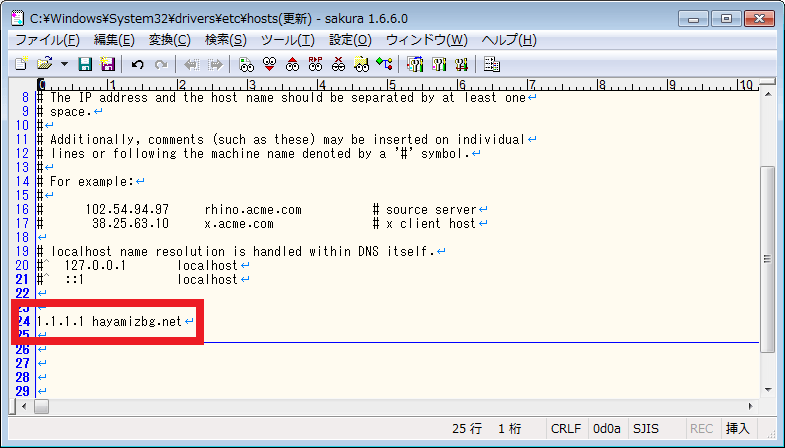Find previous match with up arrow binoculars
Image resolution: width=785 pixels, height=448 pixels.
point(292,64)
